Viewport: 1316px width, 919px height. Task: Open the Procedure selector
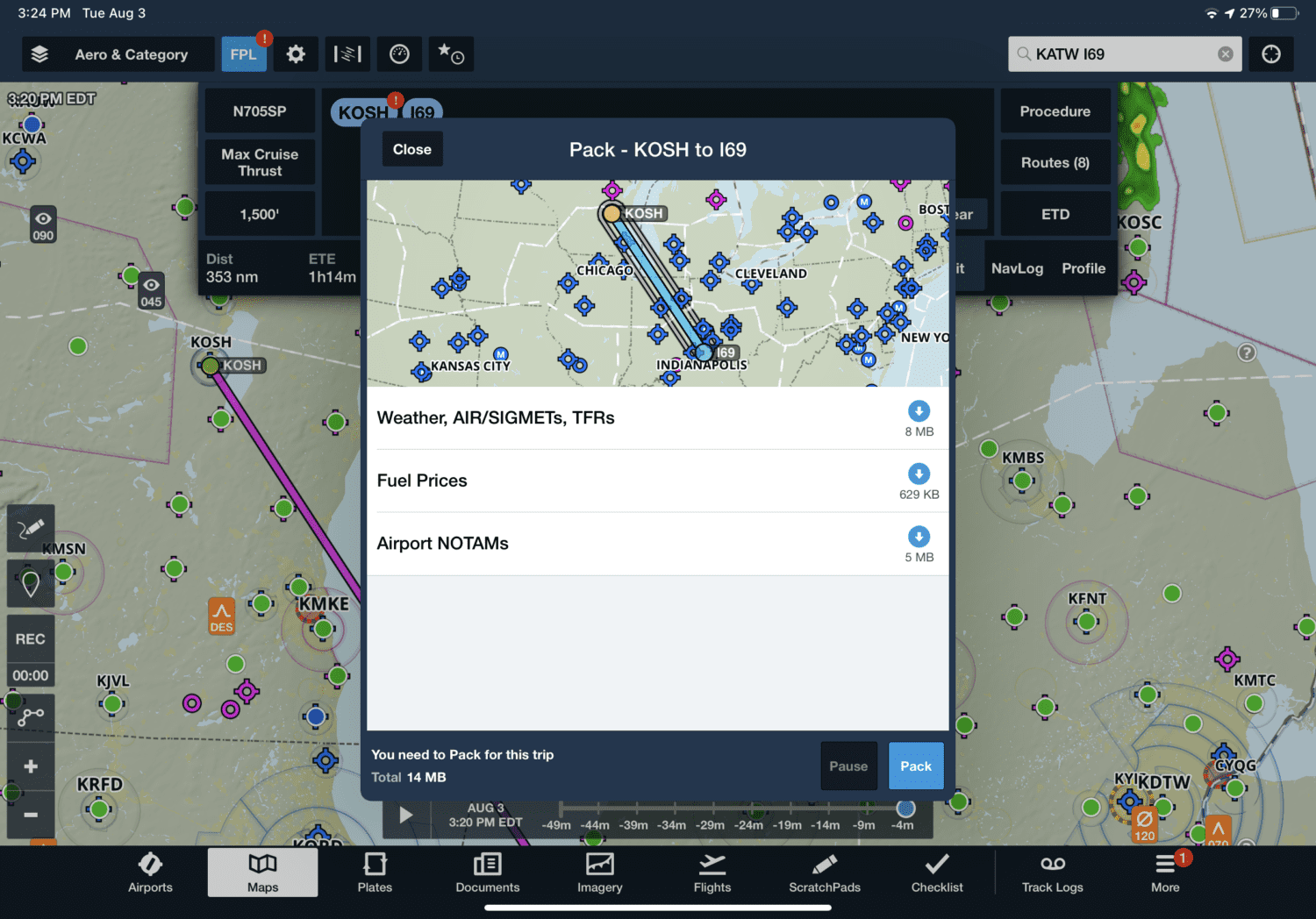click(x=1055, y=110)
